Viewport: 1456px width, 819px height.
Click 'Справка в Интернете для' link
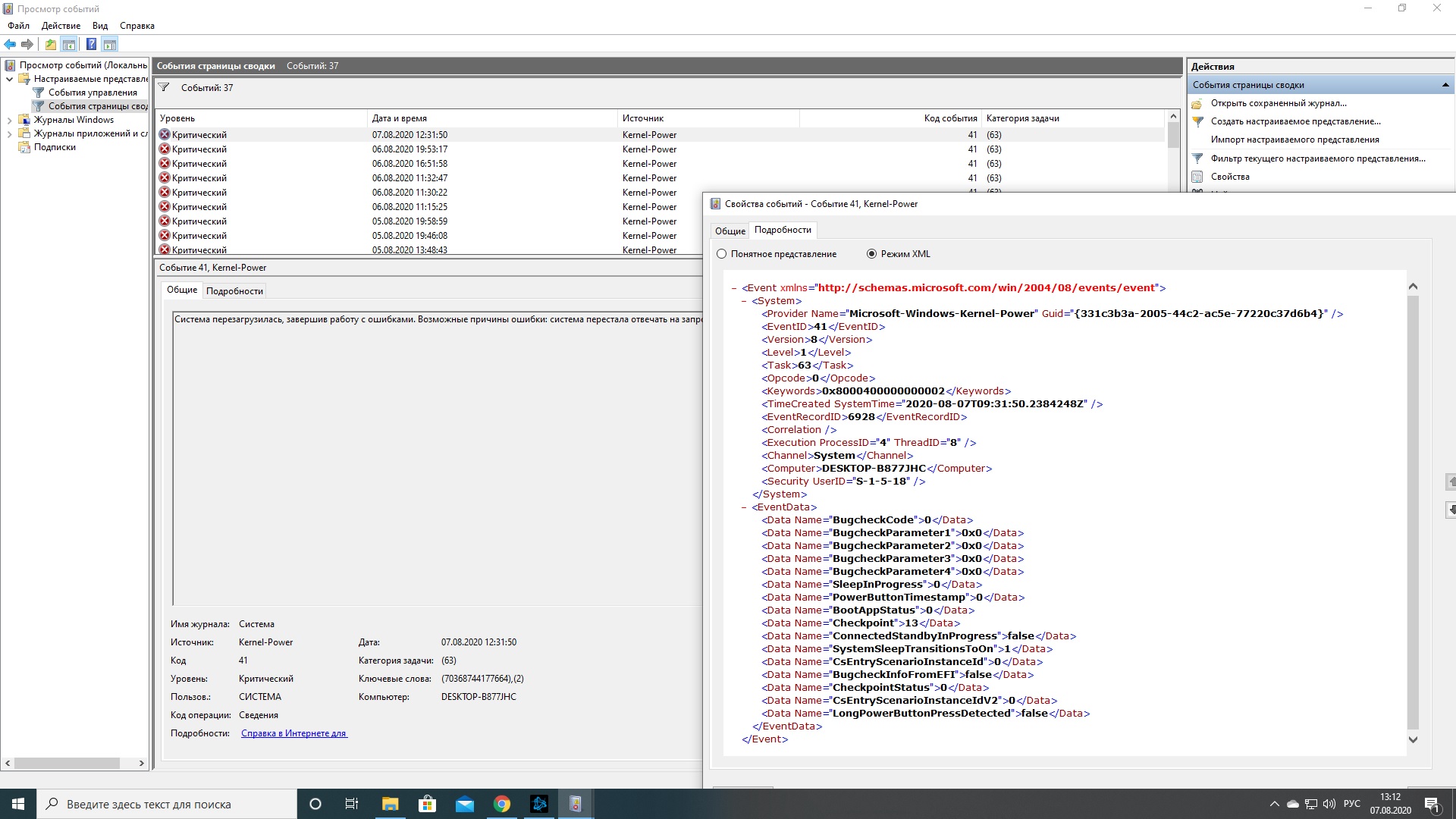294,733
